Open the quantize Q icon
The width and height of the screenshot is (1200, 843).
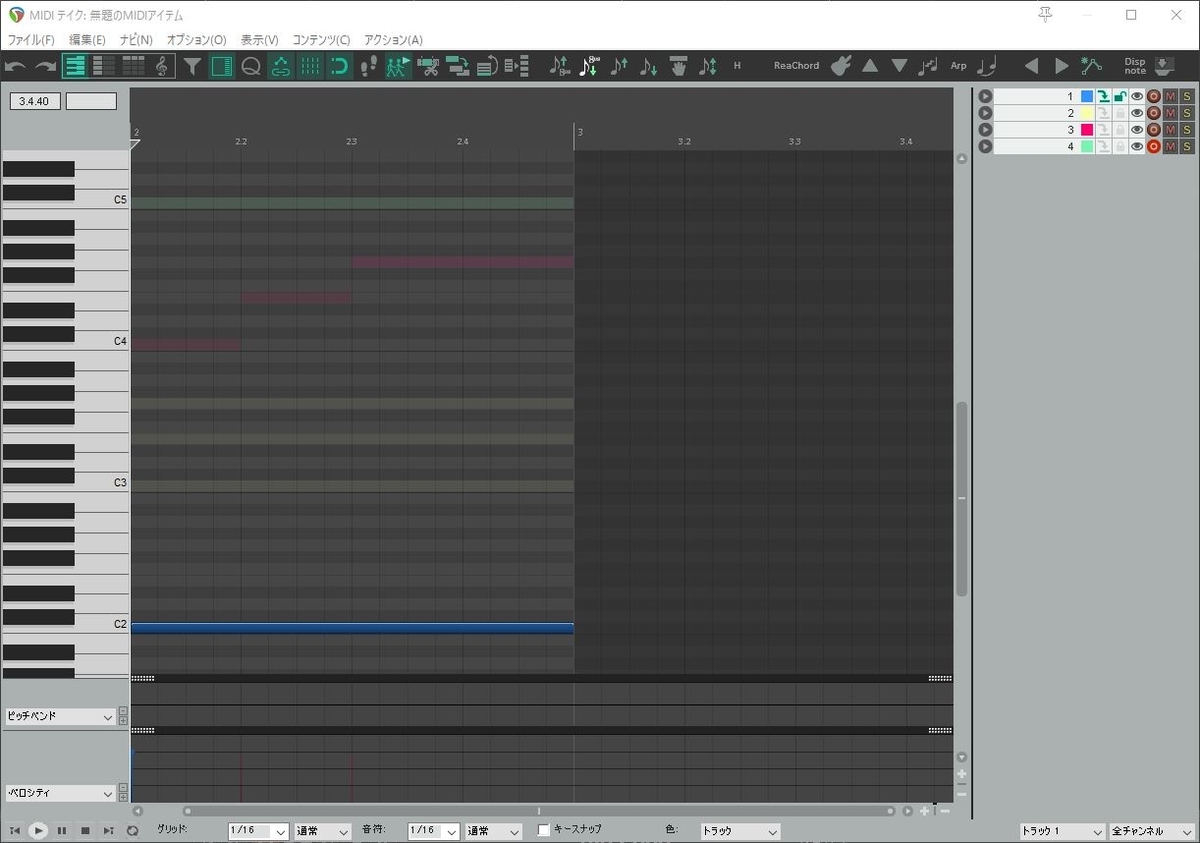coord(251,66)
